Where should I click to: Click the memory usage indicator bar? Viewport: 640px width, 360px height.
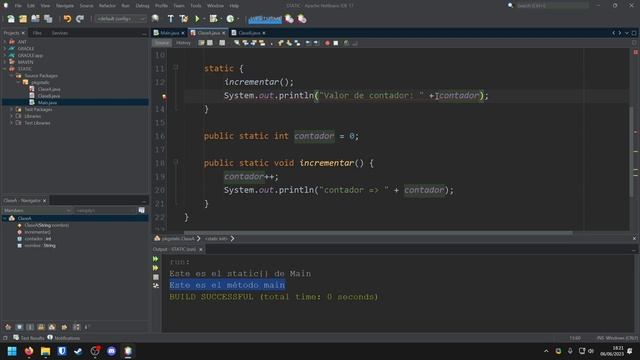[x=265, y=19]
